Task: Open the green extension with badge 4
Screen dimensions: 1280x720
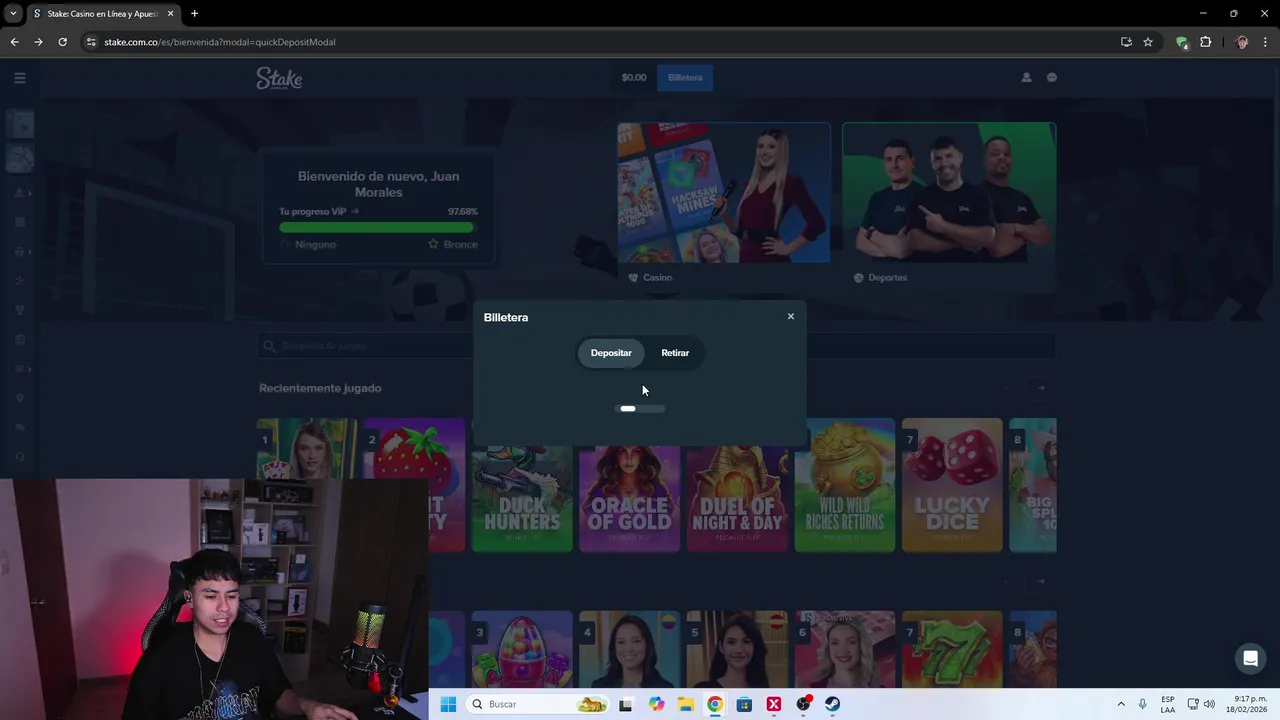Action: coord(1182,42)
